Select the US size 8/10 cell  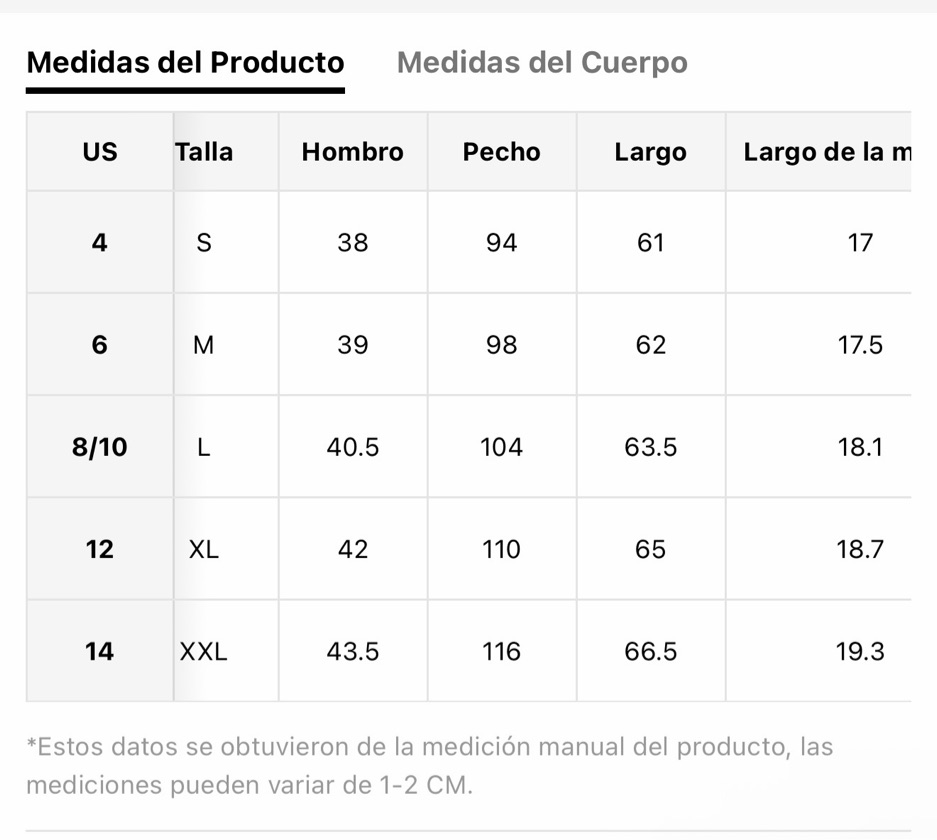[x=100, y=447]
